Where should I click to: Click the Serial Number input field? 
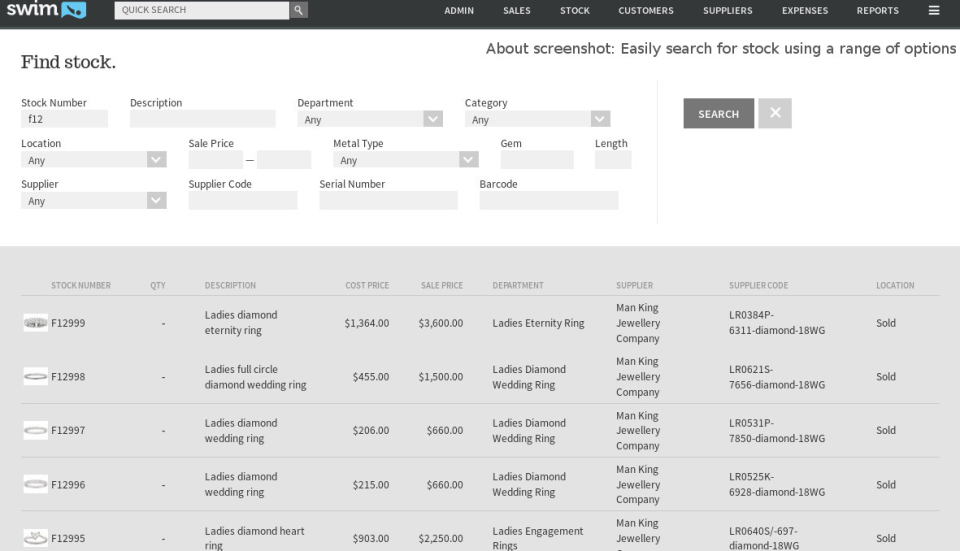click(388, 200)
